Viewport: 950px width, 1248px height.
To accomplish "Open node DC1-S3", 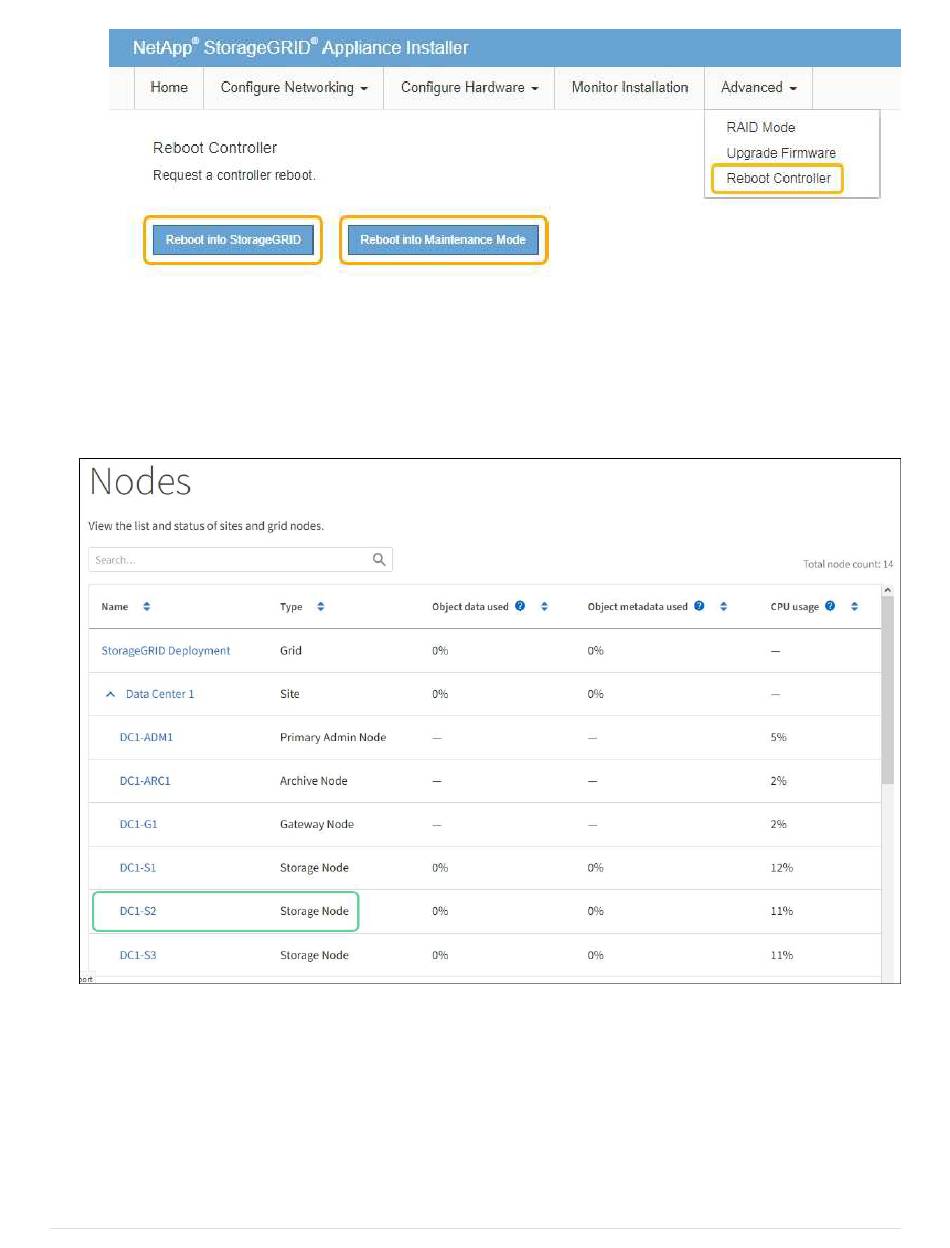I will pyautogui.click(x=138, y=955).
